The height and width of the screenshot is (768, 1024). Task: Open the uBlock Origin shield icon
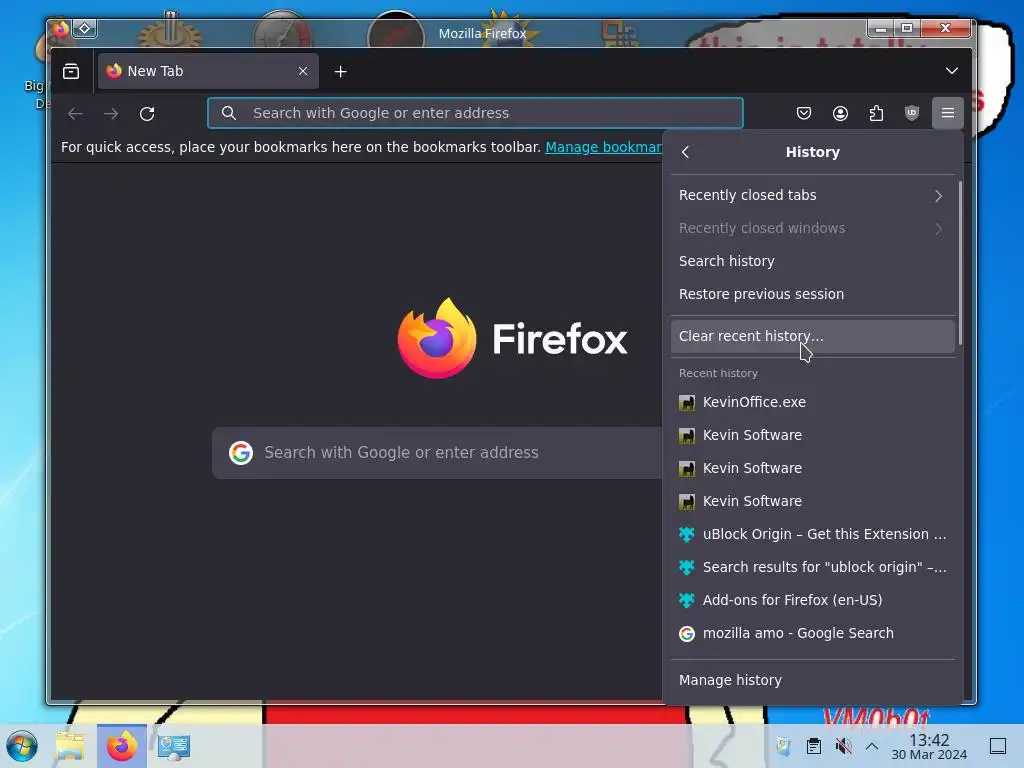pos(912,113)
